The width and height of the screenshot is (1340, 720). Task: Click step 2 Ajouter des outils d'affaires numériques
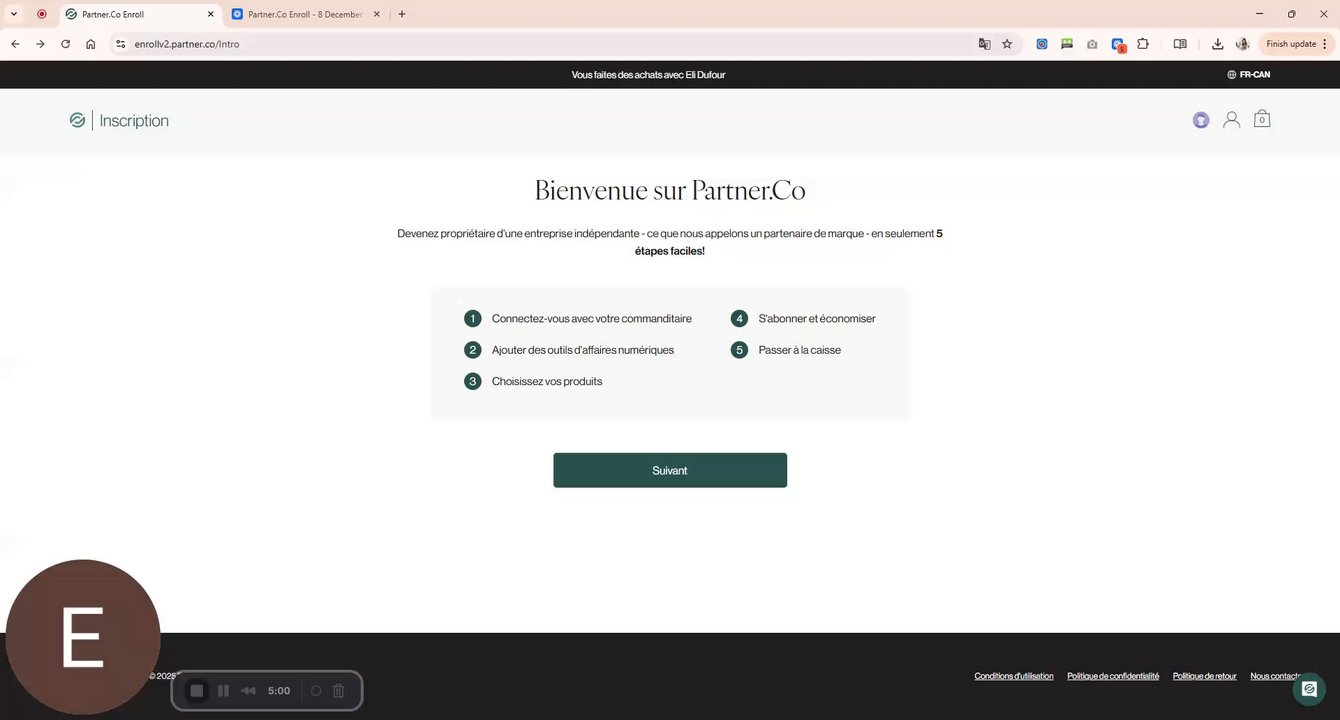pos(569,350)
